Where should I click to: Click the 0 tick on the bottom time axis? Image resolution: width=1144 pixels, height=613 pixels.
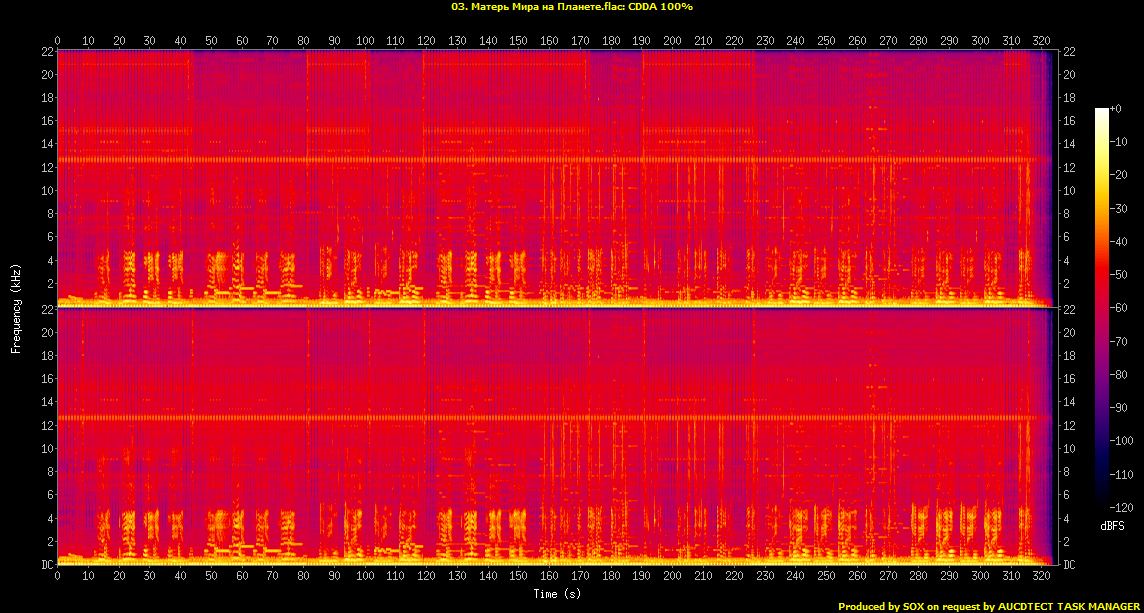(58, 577)
